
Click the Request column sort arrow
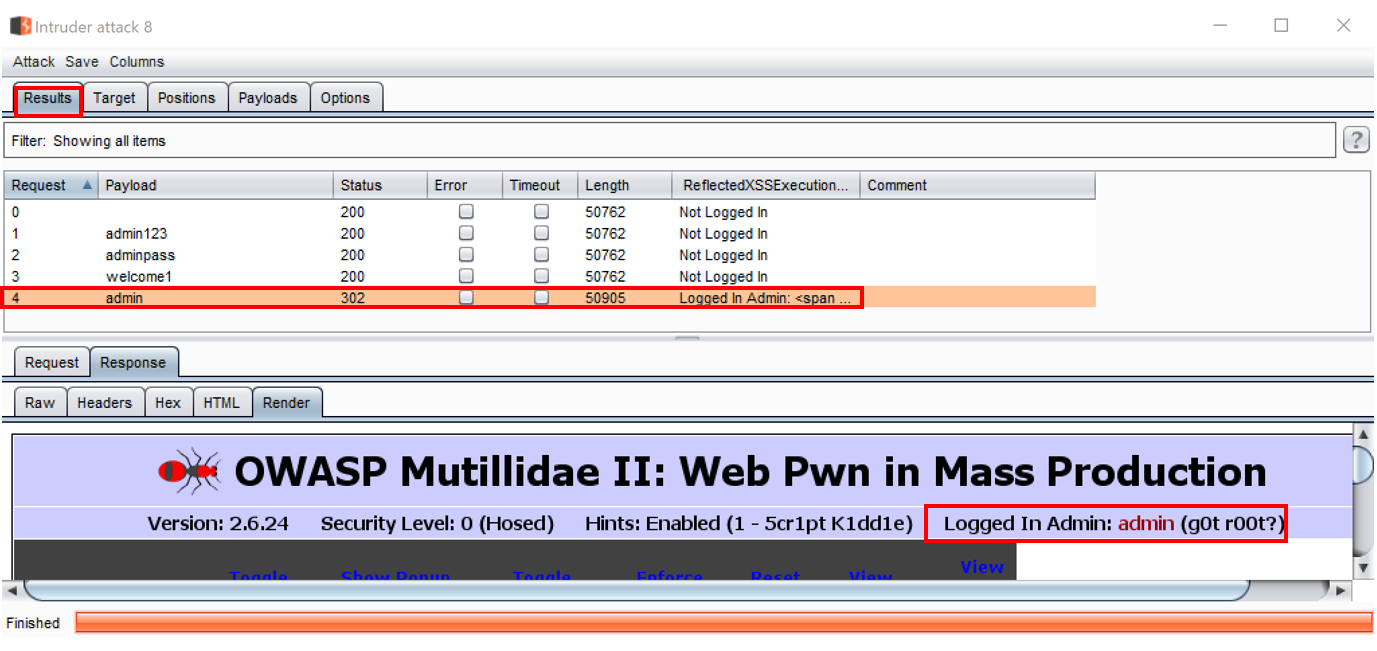tap(88, 185)
